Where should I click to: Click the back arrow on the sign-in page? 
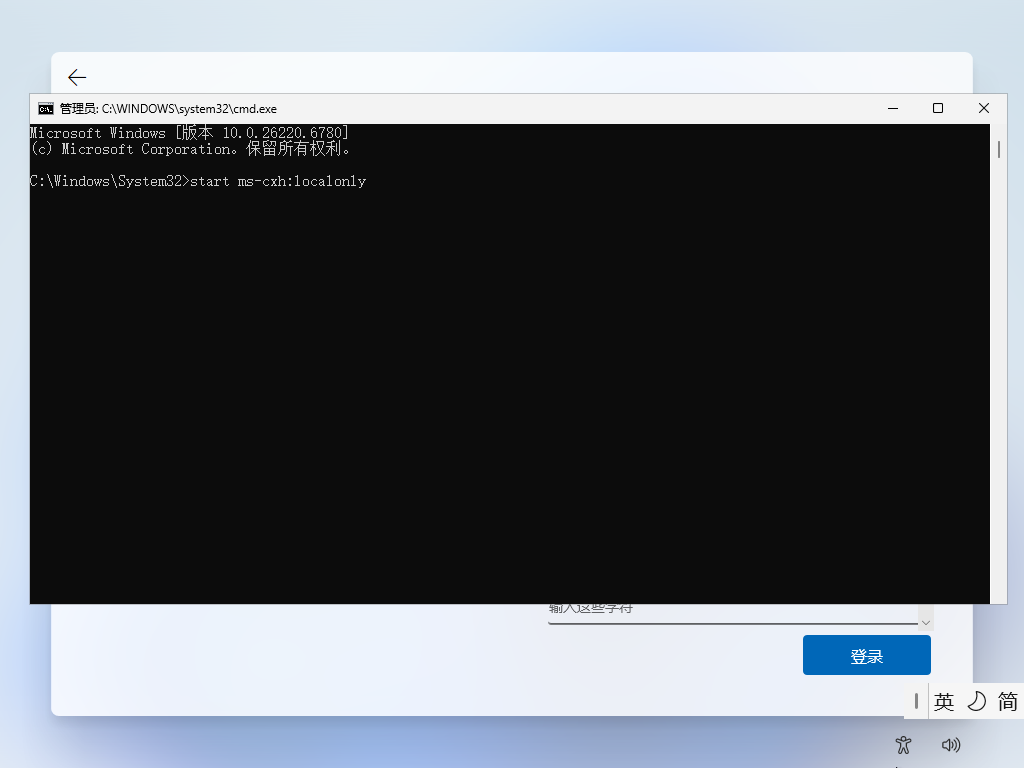tap(77, 77)
